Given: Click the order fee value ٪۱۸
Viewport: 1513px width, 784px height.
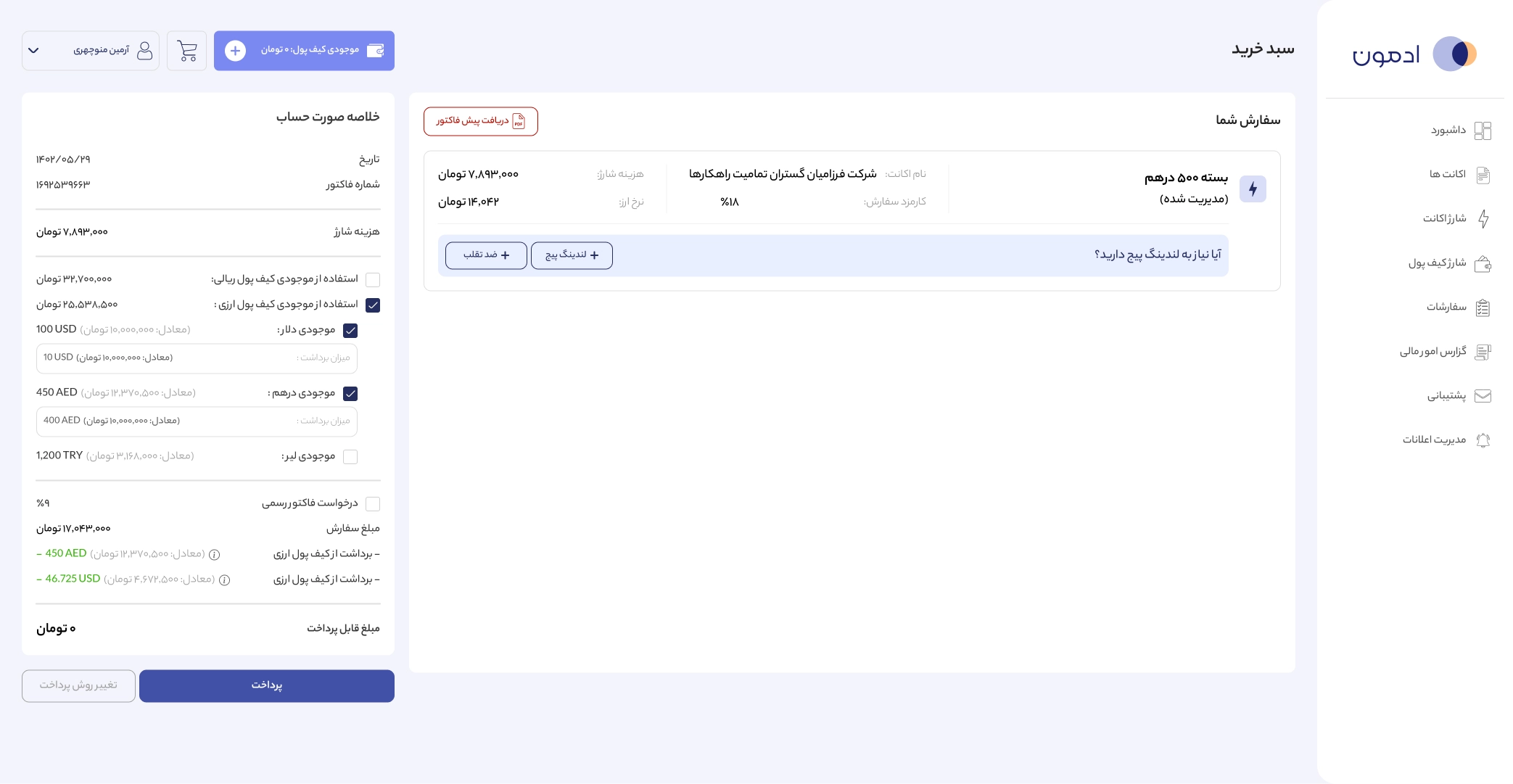Looking at the screenshot, I should coord(730,202).
